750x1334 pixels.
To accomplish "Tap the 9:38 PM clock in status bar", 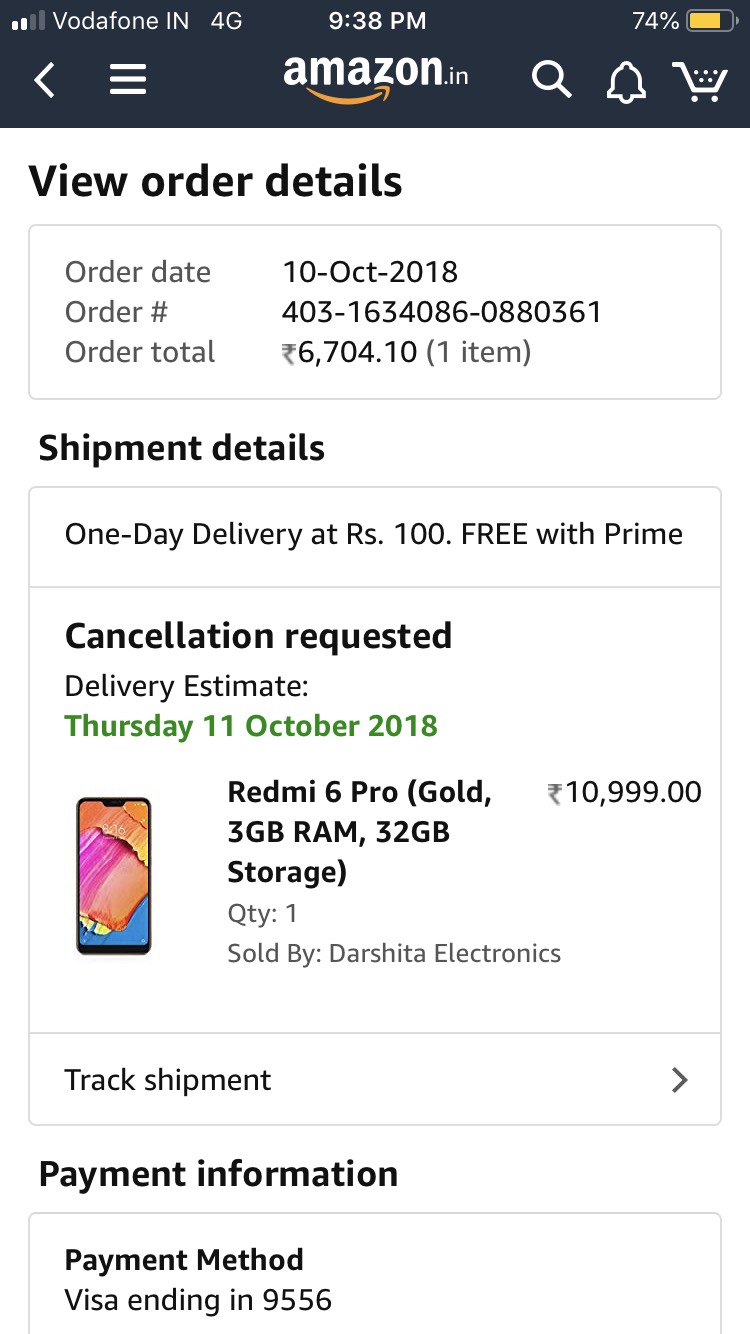I will click(376, 21).
